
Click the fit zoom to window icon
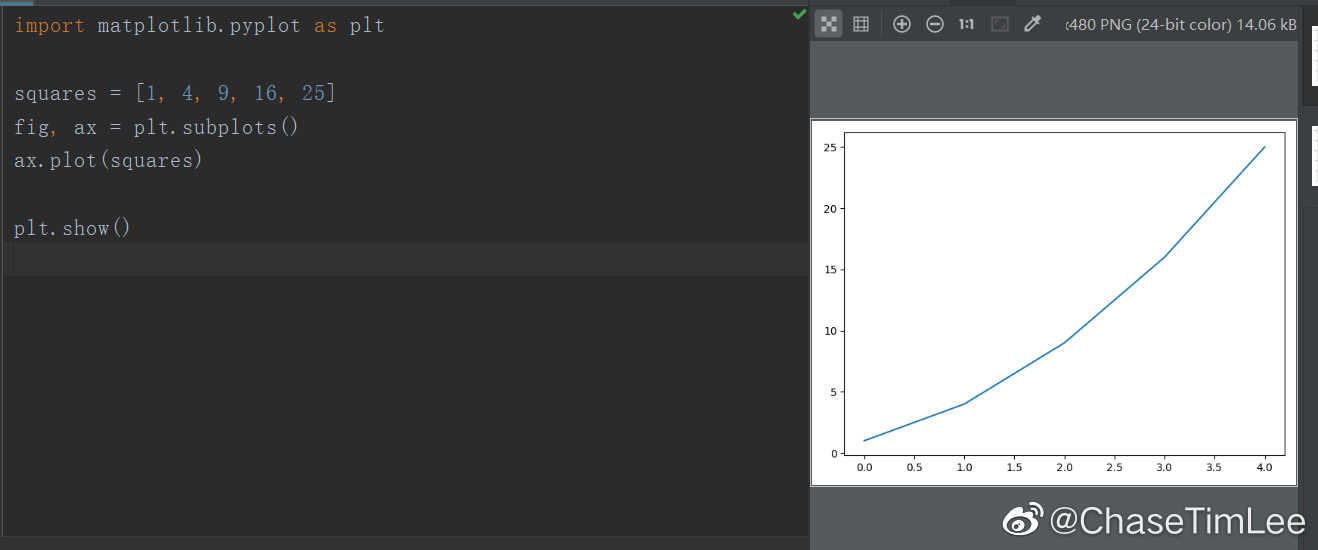[1000, 24]
